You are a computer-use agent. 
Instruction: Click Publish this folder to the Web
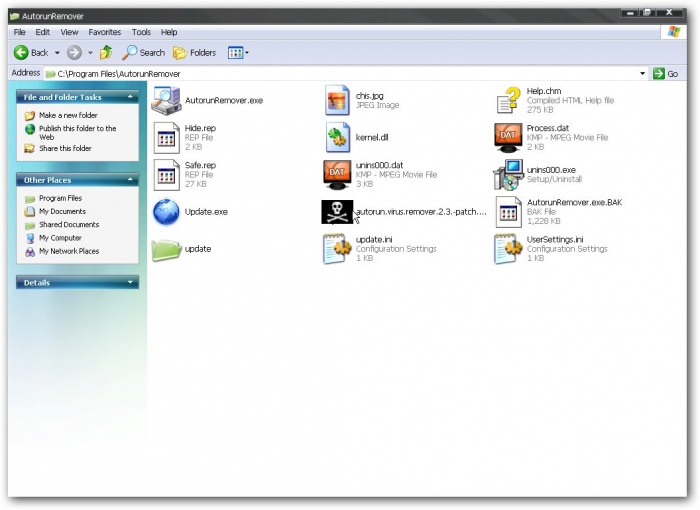[77, 133]
